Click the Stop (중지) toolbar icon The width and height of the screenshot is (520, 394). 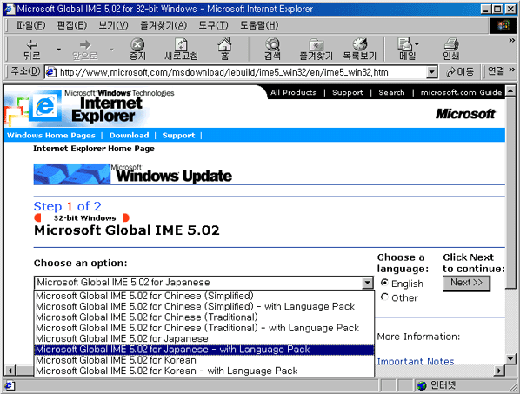(x=137, y=49)
